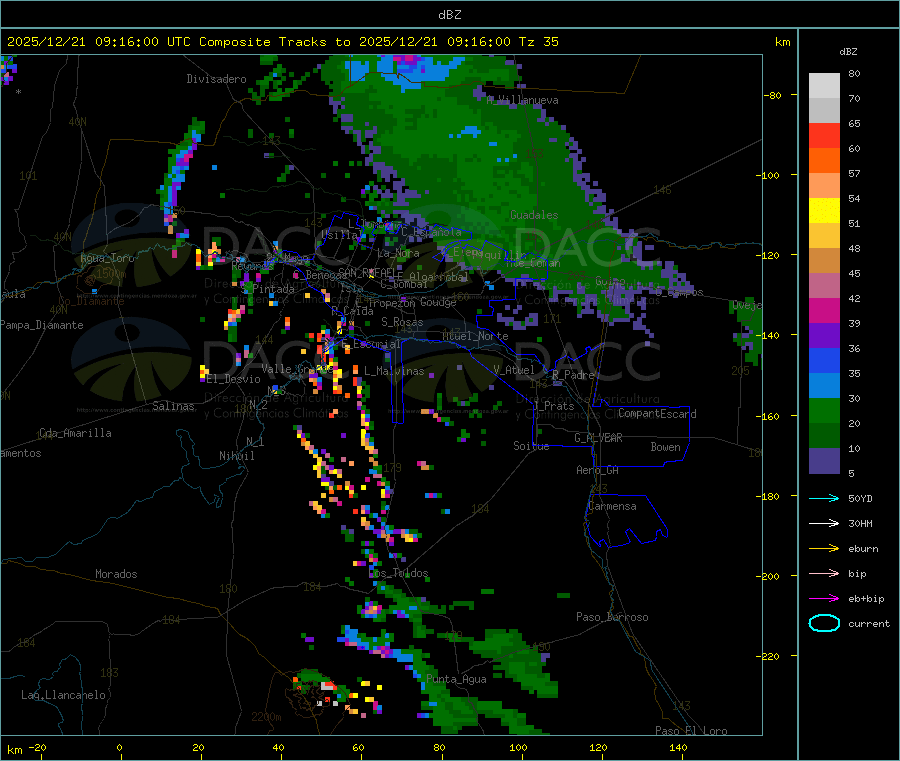Click the Punta_Agua place label
The height and width of the screenshot is (761, 900).
point(456,679)
